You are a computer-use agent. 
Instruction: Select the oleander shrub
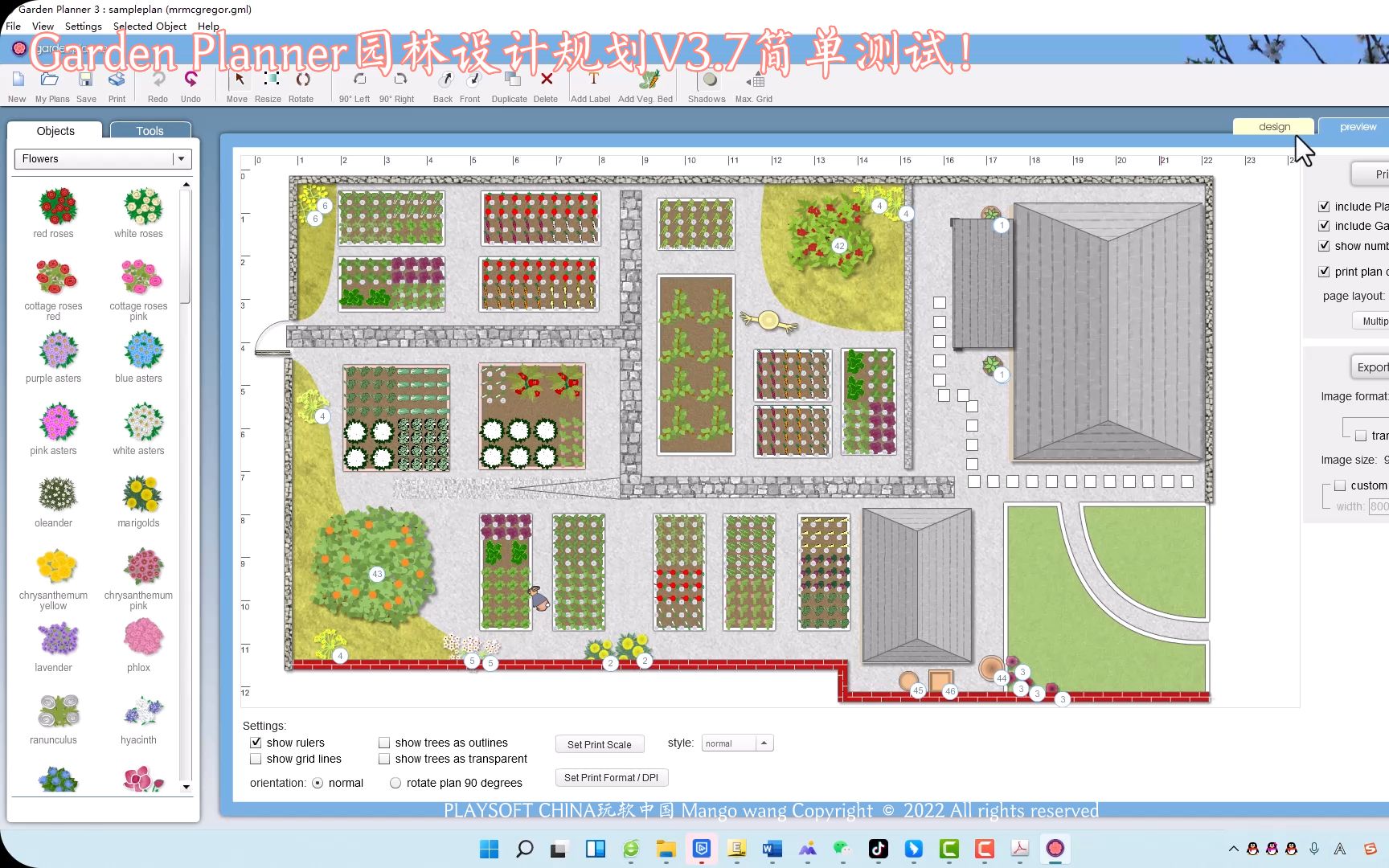(x=57, y=494)
